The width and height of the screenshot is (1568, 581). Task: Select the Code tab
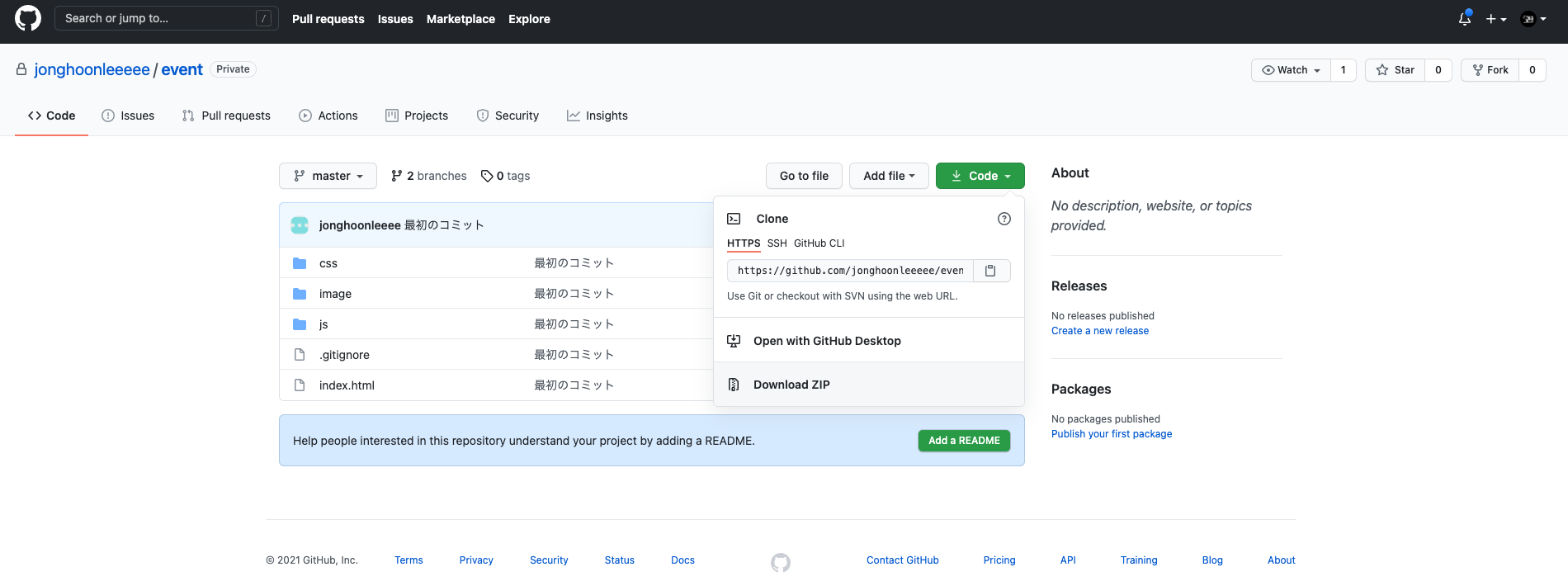[52, 116]
